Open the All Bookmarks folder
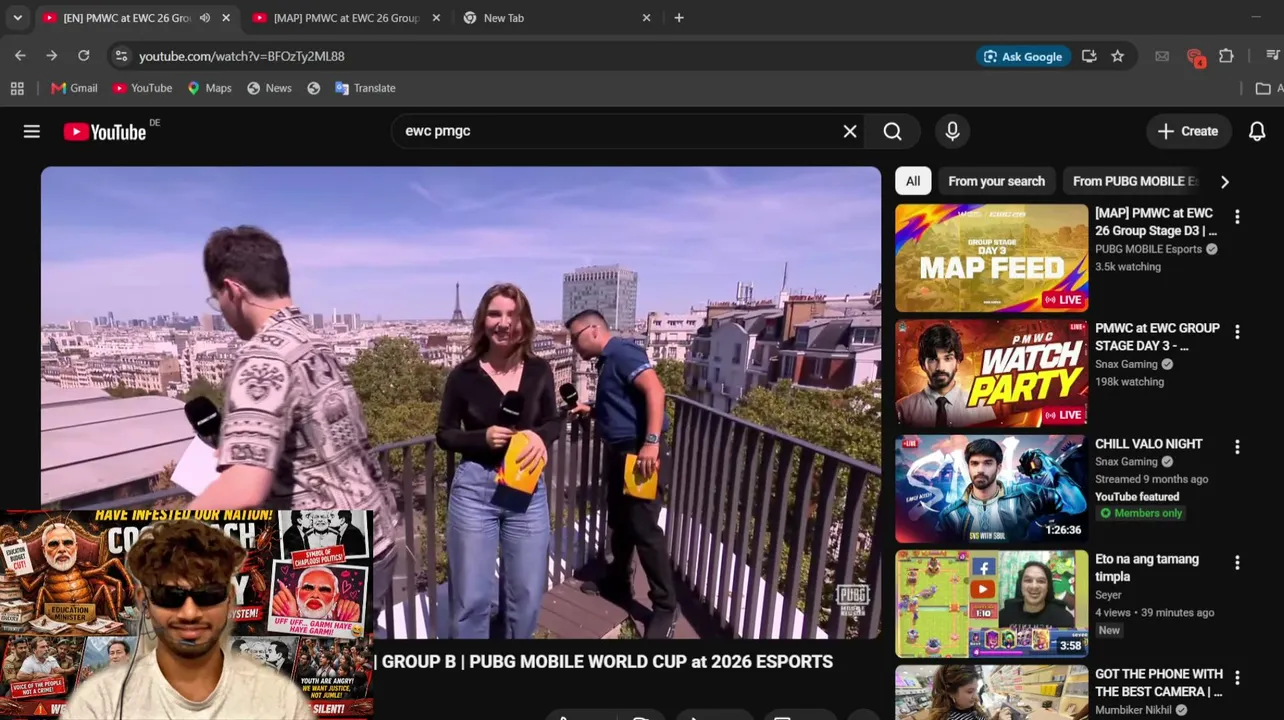Screen dimensions: 1284x720 (1268, 88)
